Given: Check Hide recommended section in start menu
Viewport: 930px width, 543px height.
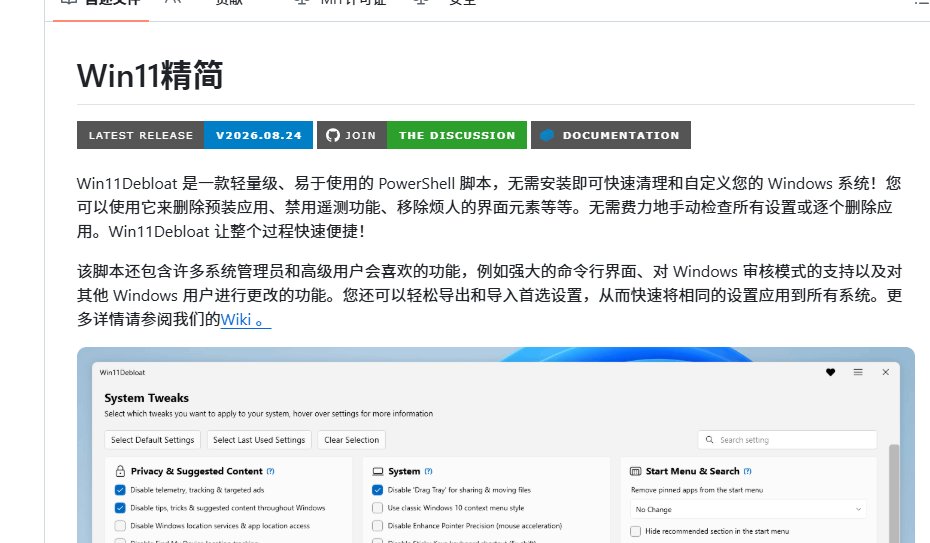Looking at the screenshot, I should tap(635, 531).
